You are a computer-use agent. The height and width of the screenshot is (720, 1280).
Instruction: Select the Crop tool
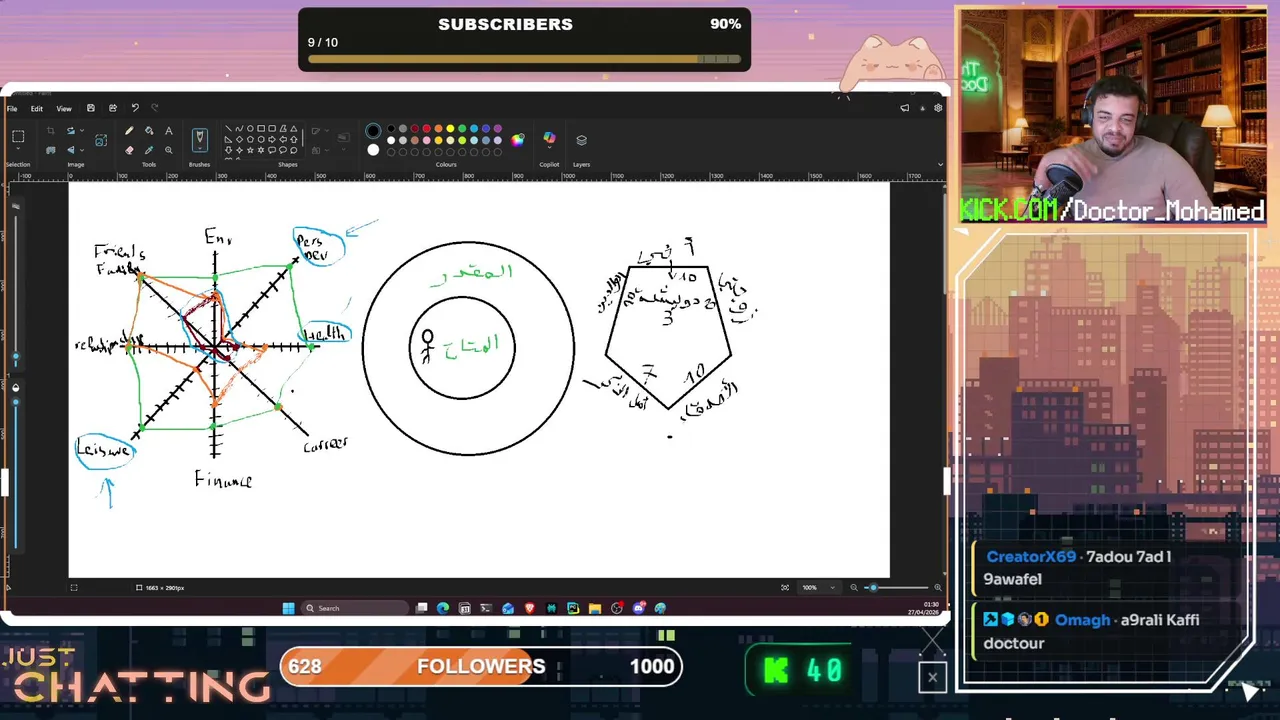click(51, 131)
